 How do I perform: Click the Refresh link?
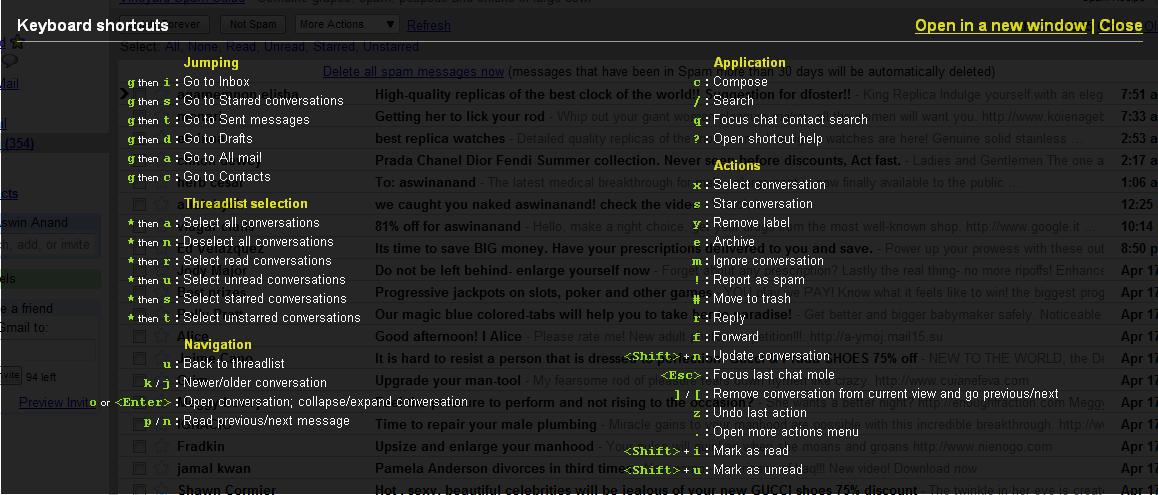click(x=428, y=25)
